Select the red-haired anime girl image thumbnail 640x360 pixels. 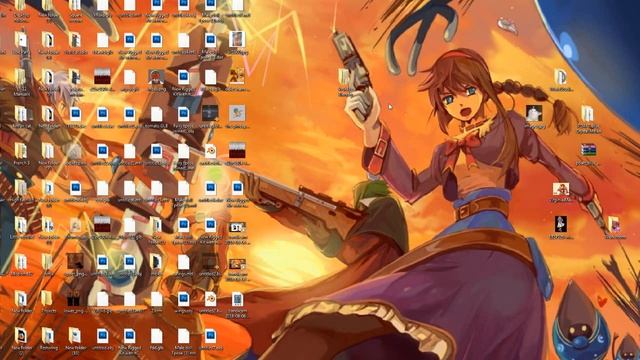coord(561,189)
